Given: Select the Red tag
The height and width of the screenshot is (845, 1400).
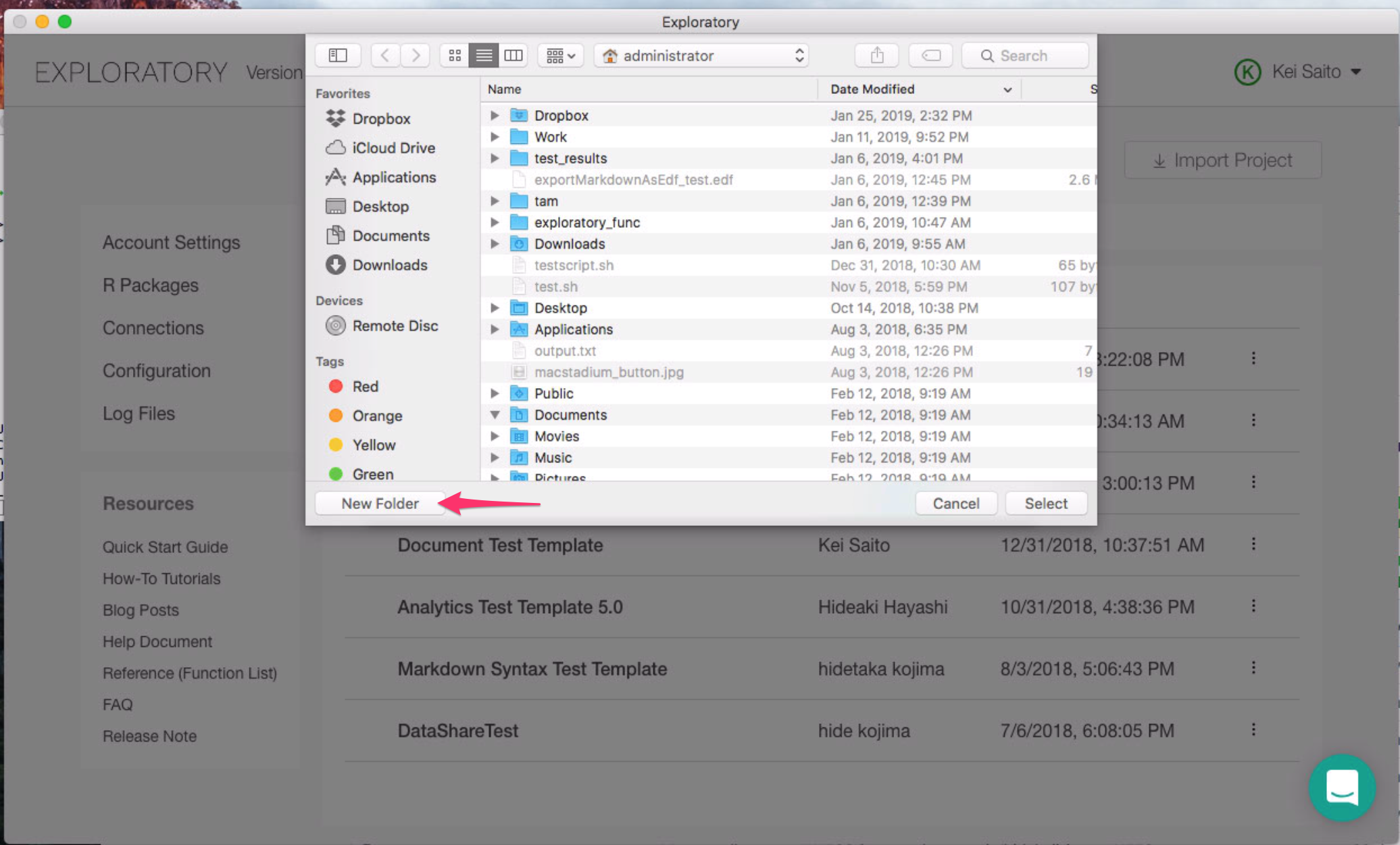Looking at the screenshot, I should click(353, 386).
